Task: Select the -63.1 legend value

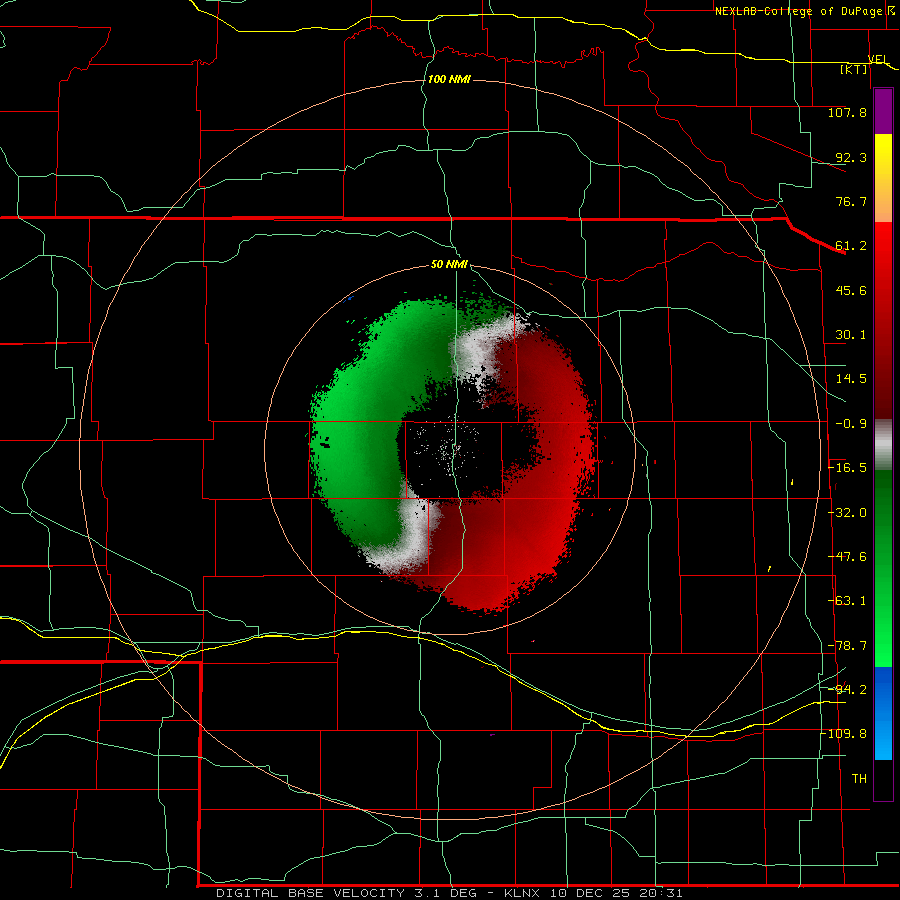Action: pyautogui.click(x=847, y=601)
